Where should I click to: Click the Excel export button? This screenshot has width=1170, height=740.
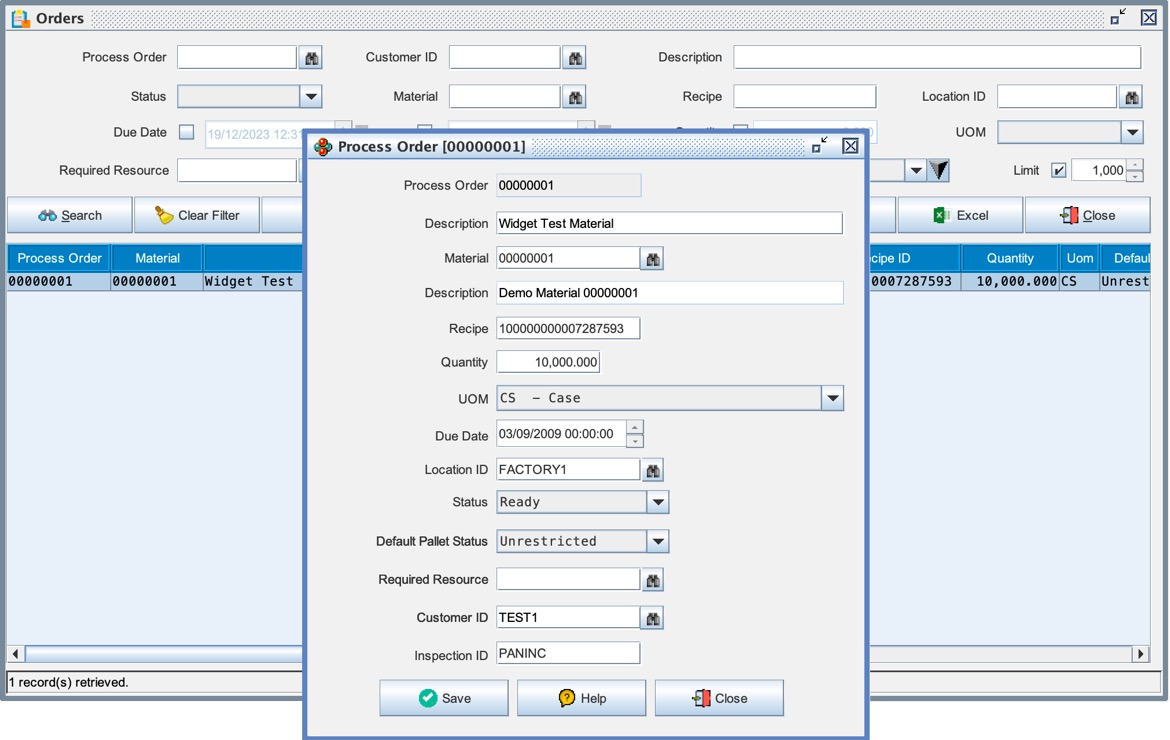[x=960, y=215]
